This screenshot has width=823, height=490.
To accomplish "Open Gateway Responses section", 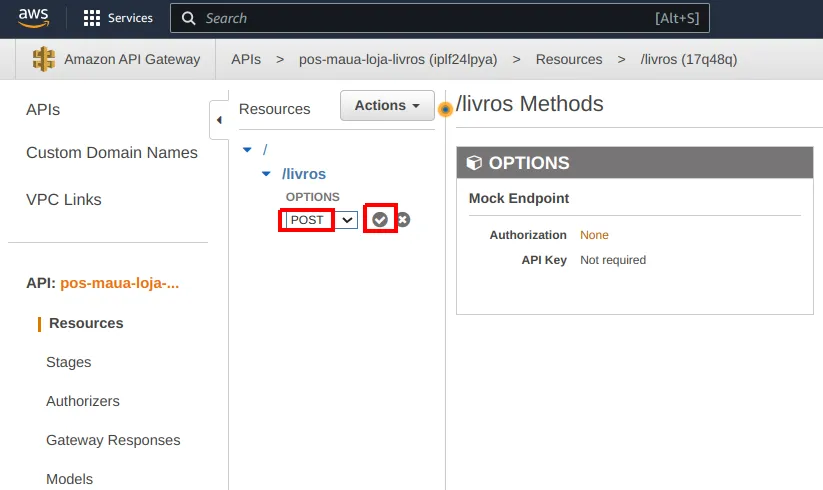I will (113, 440).
